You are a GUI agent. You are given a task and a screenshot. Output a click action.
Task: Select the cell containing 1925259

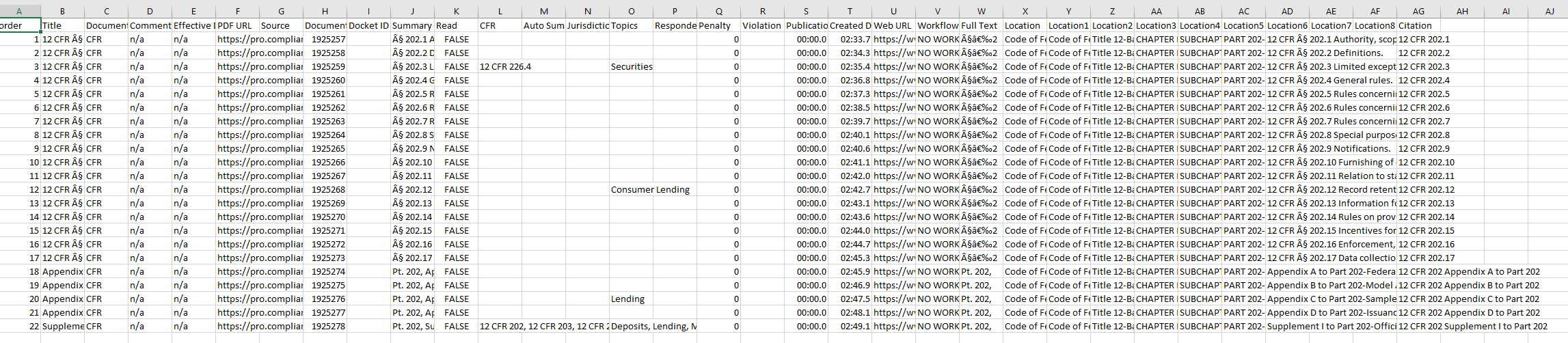point(325,66)
